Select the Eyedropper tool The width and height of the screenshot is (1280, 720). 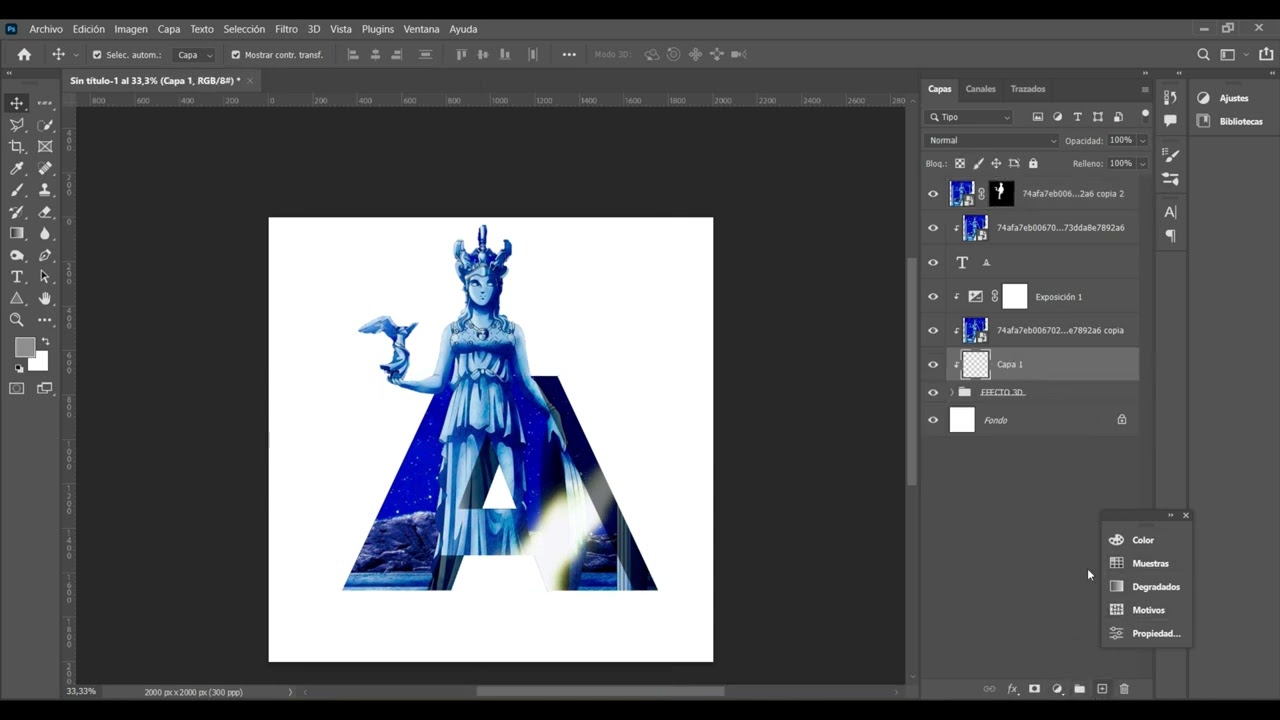pos(17,168)
